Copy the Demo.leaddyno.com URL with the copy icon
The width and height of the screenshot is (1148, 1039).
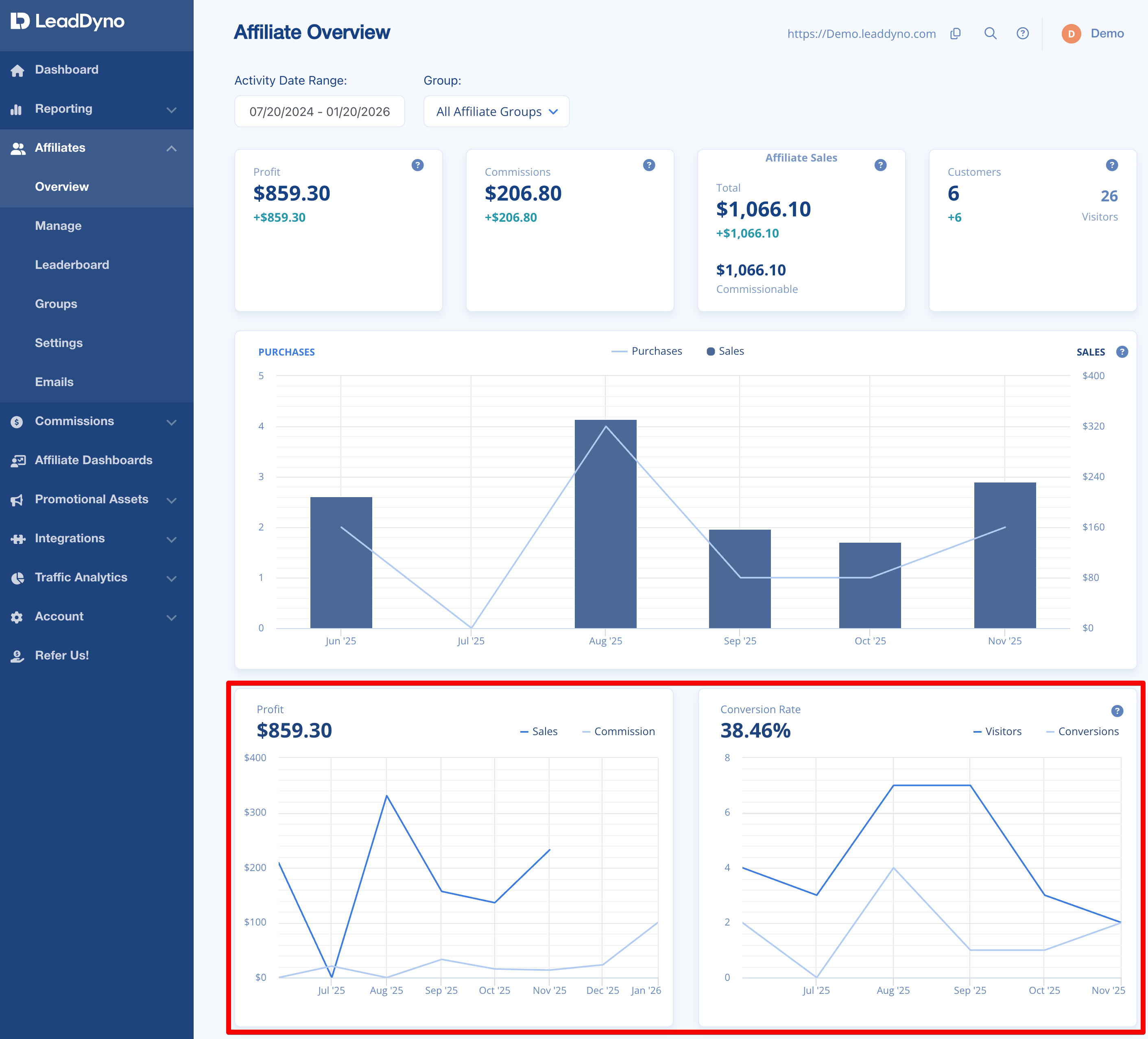click(x=956, y=34)
